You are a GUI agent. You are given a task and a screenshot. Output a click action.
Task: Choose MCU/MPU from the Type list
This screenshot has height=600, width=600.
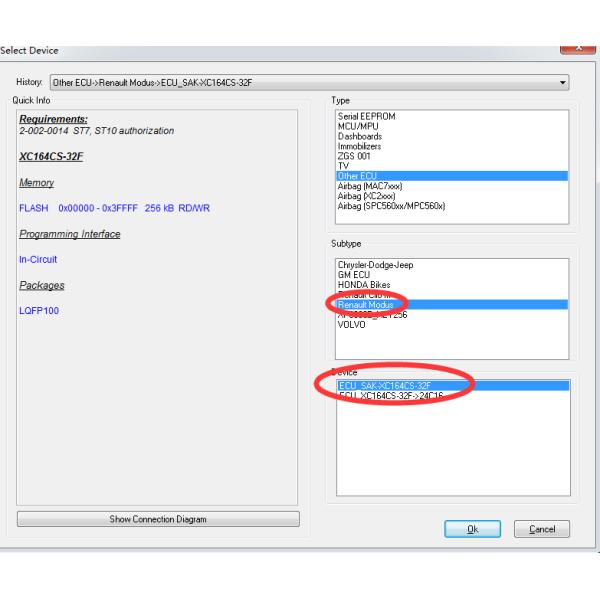[360, 127]
